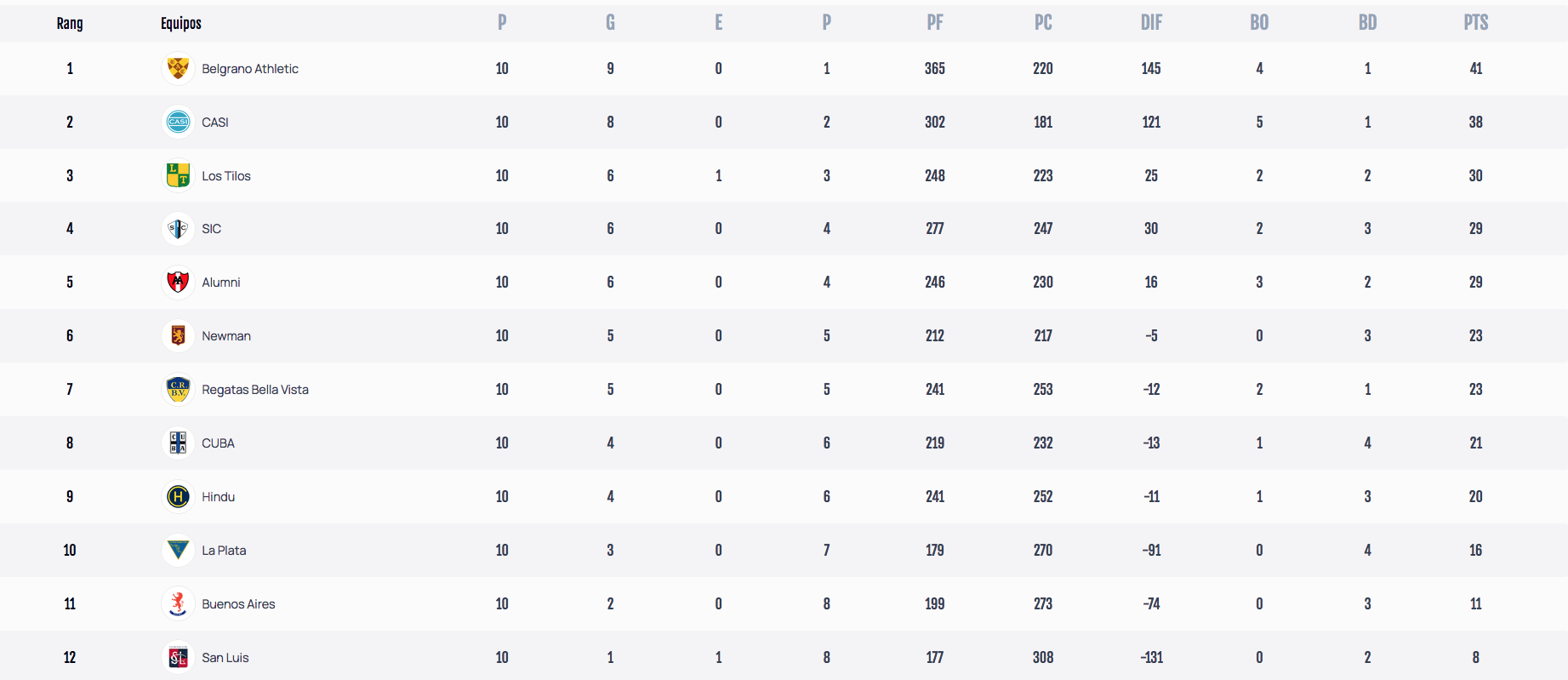The image size is (1568, 680).
Task: Select the PTS column header
Action: [x=1476, y=23]
